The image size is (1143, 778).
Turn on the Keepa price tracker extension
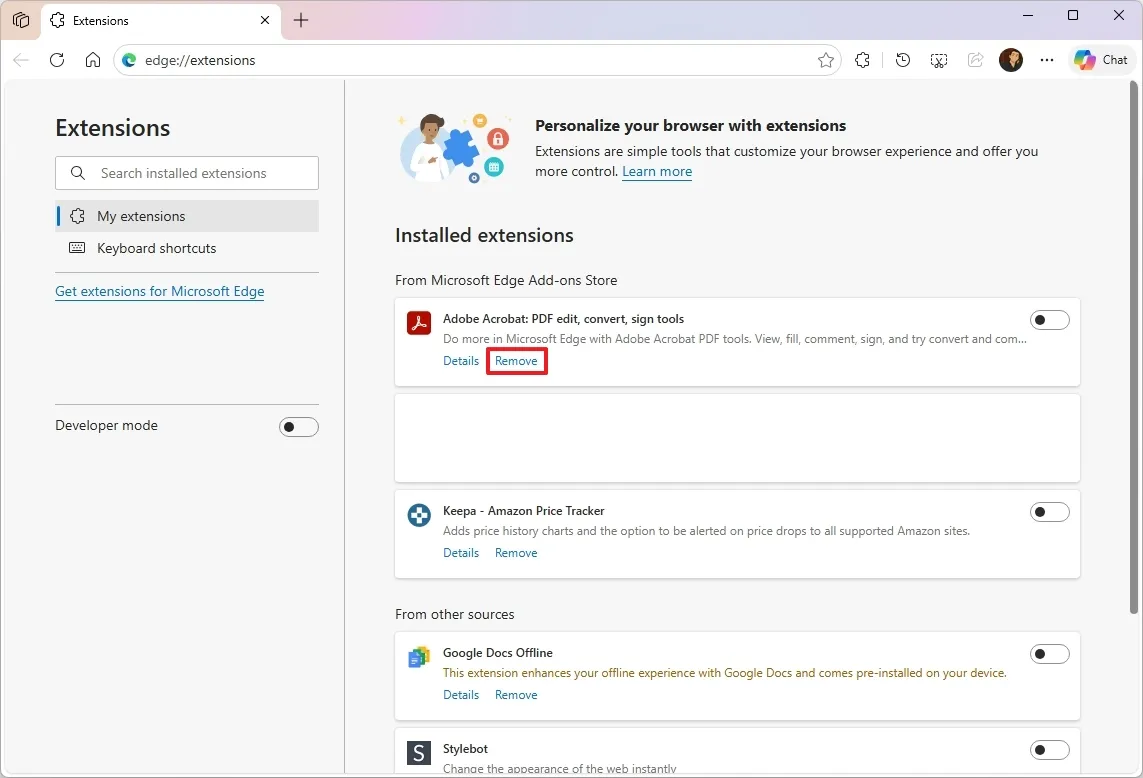click(x=1050, y=511)
